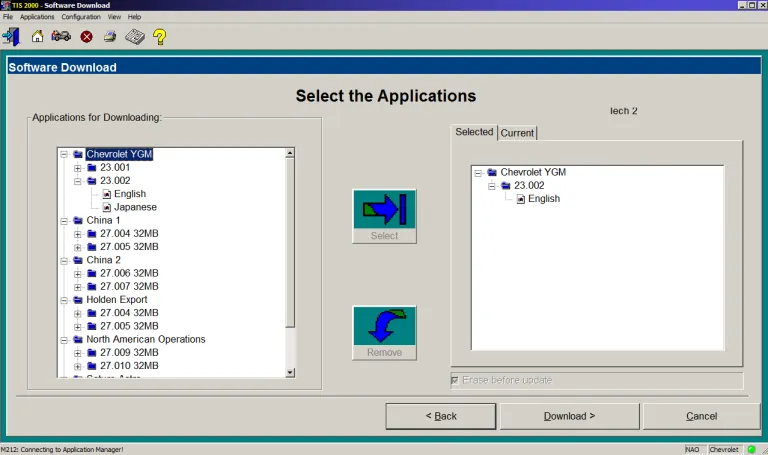The height and width of the screenshot is (455, 768).
Task: Open the vehicle selection car icon
Action: pos(61,36)
